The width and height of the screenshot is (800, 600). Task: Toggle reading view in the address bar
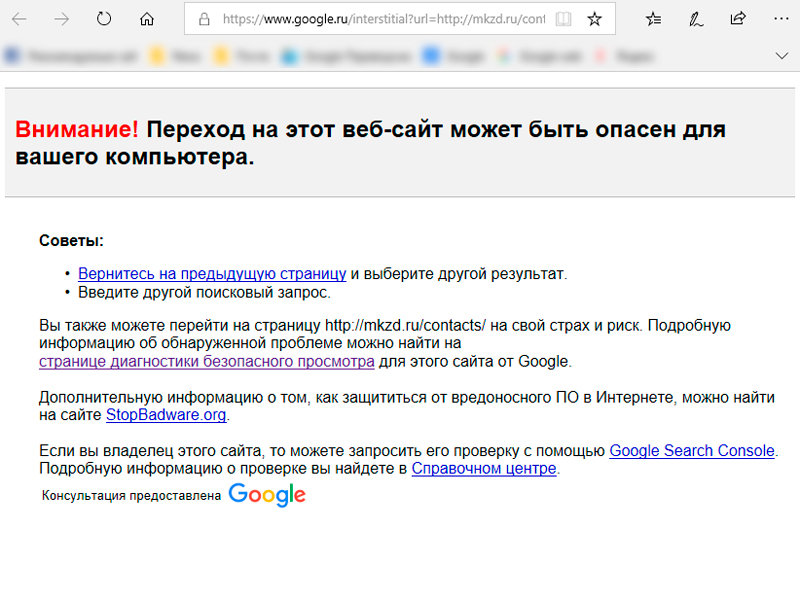[x=564, y=19]
